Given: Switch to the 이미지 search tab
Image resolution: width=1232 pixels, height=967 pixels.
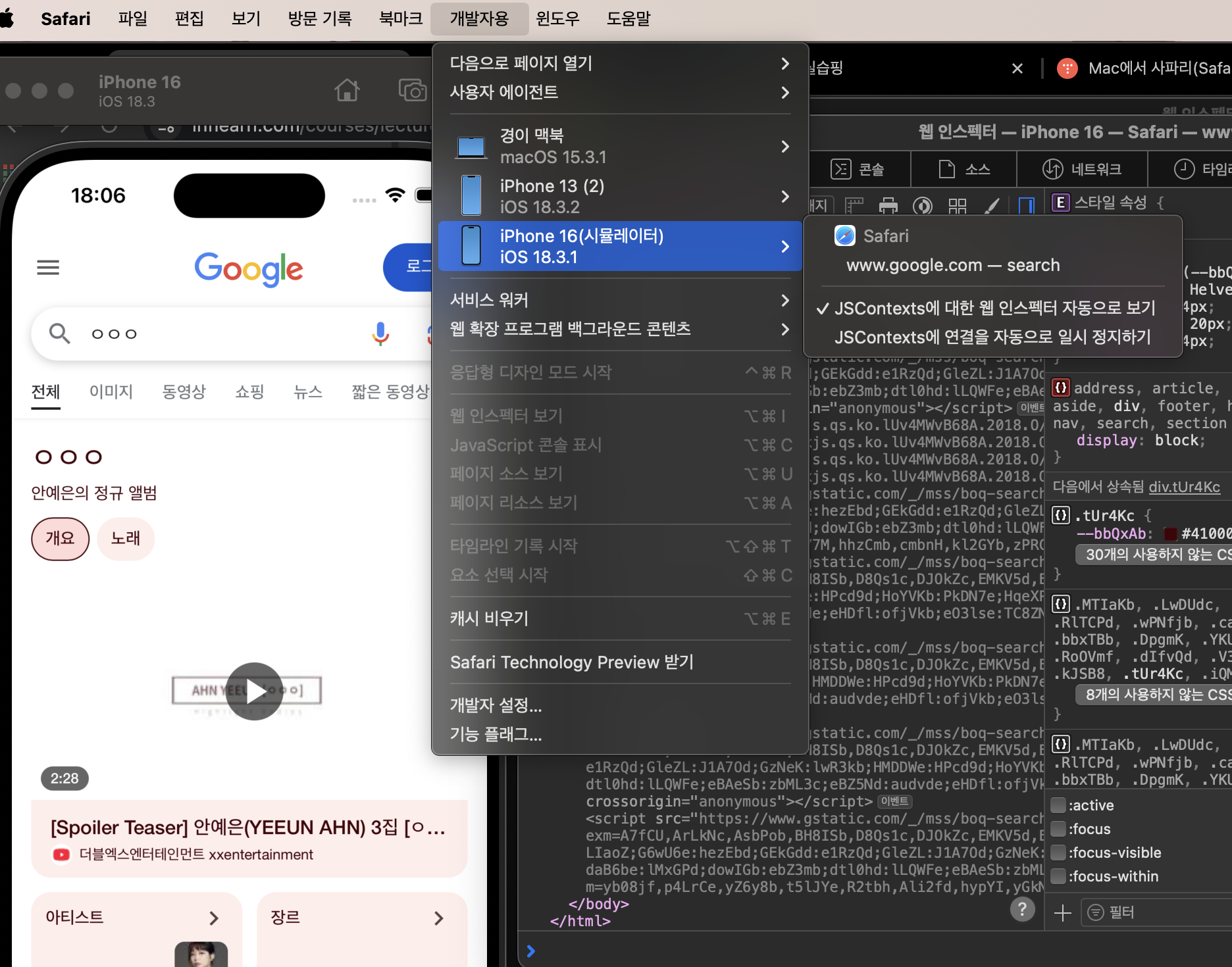Looking at the screenshot, I should (111, 392).
